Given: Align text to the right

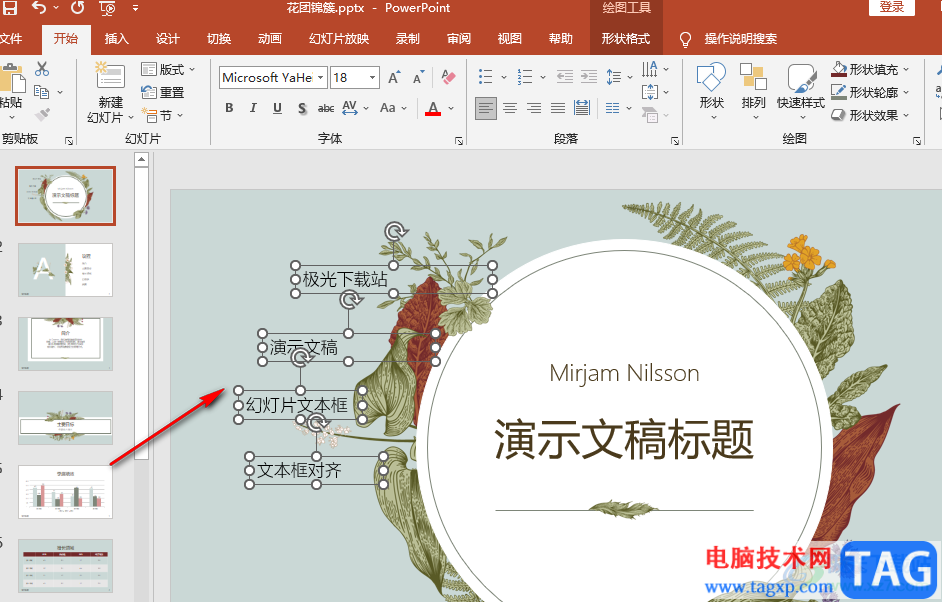Looking at the screenshot, I should tap(534, 108).
